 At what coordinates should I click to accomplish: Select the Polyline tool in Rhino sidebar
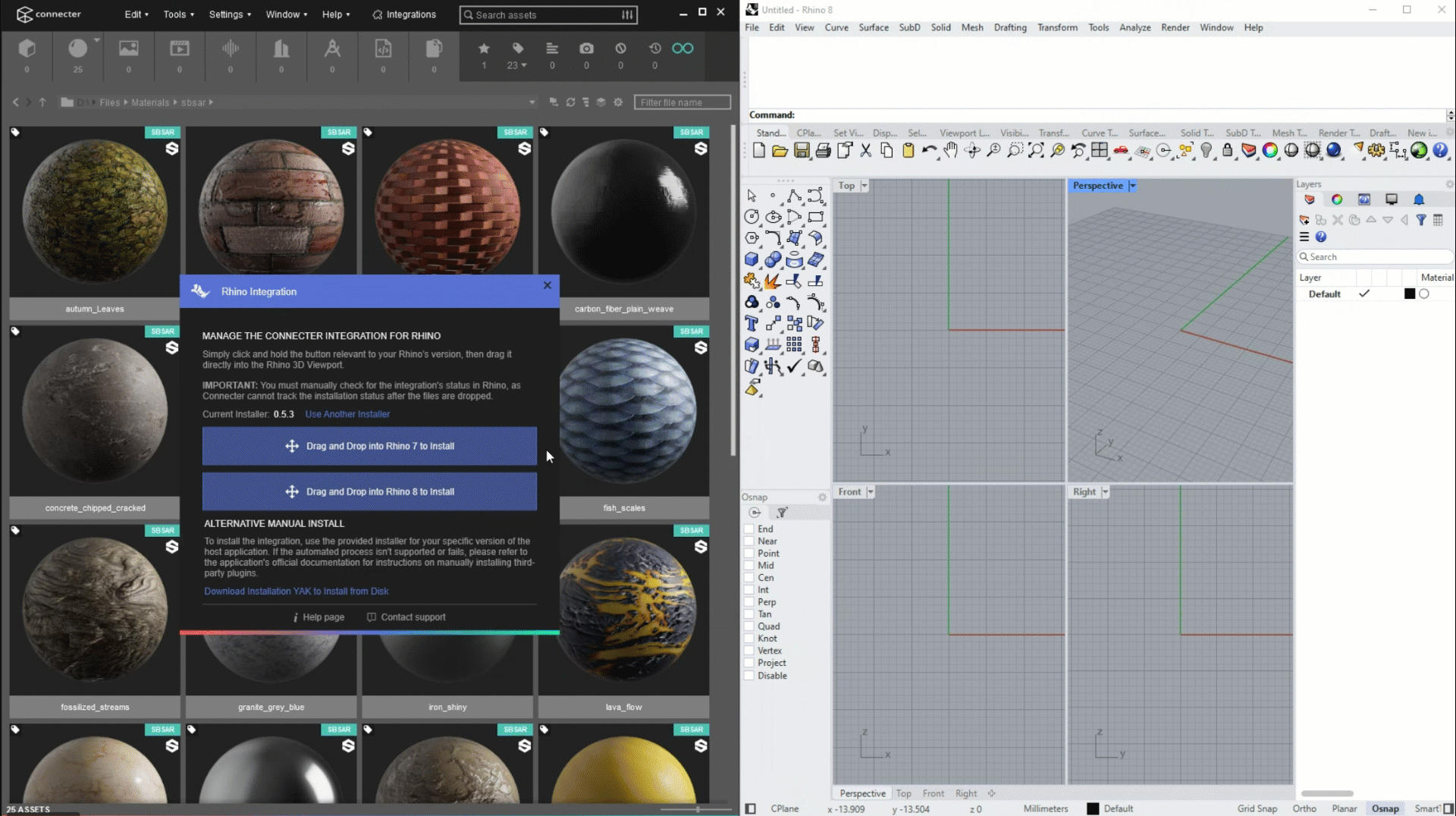(x=794, y=196)
